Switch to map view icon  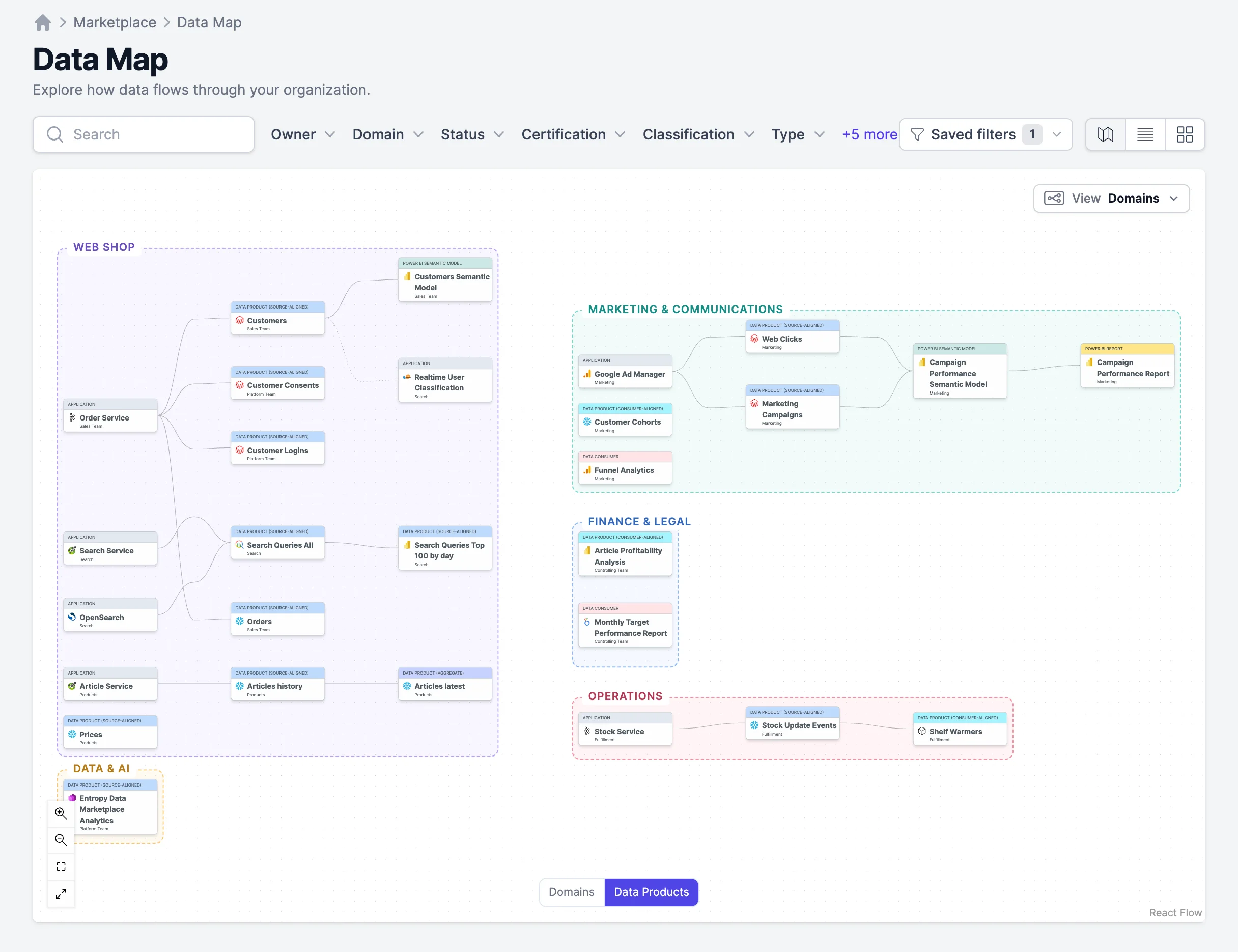[x=1106, y=134]
